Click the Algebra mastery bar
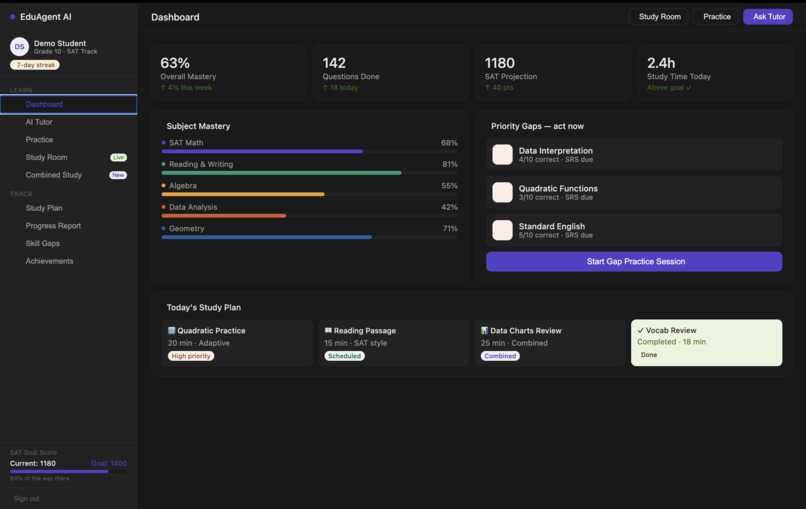The width and height of the screenshot is (806, 509). click(x=309, y=194)
